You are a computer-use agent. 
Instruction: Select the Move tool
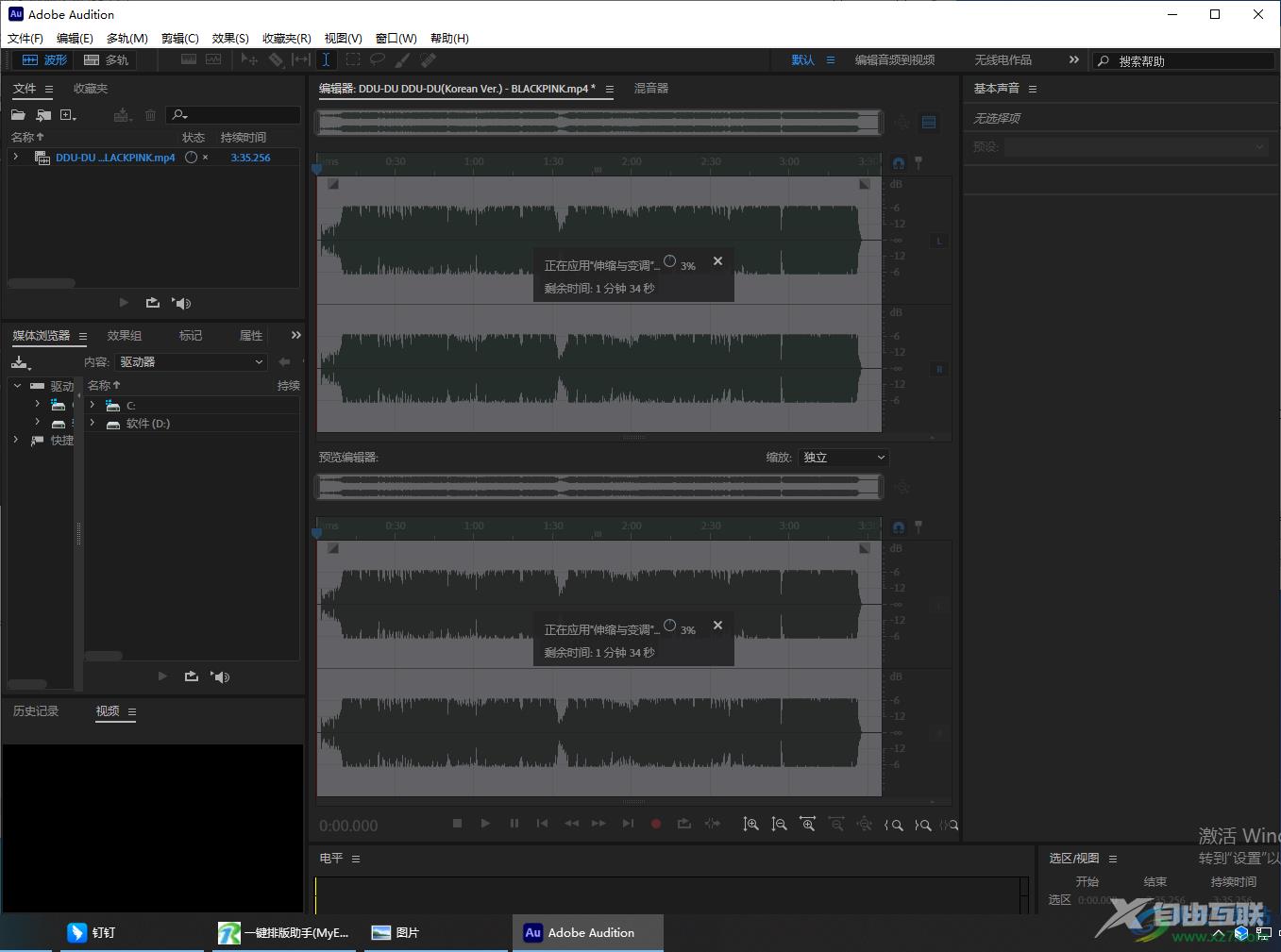coord(249,59)
